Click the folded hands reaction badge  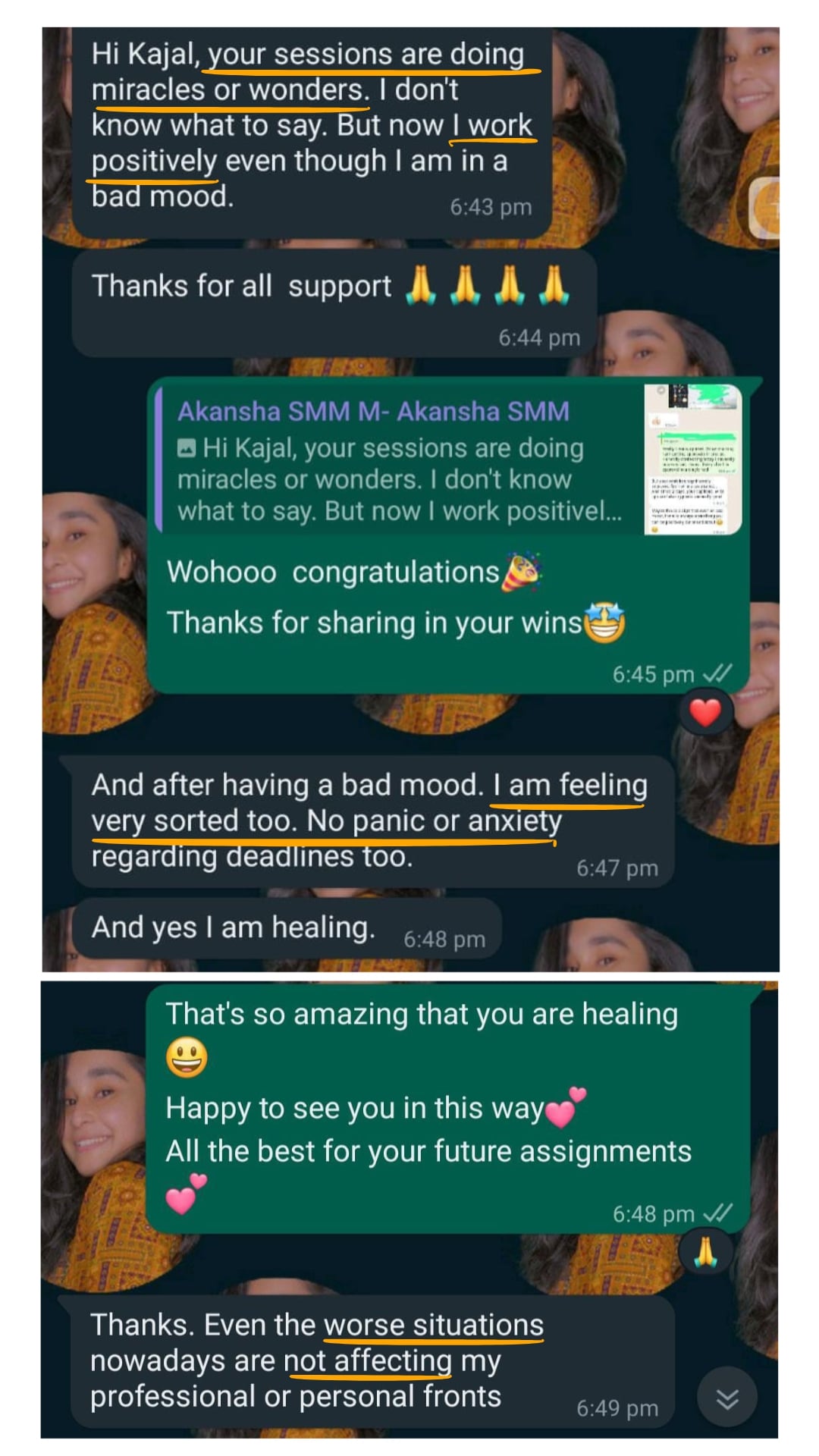pos(706,1252)
